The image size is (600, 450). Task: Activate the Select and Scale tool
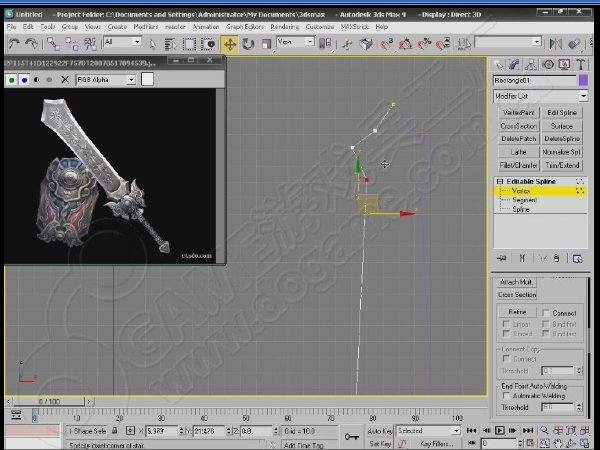[266, 44]
